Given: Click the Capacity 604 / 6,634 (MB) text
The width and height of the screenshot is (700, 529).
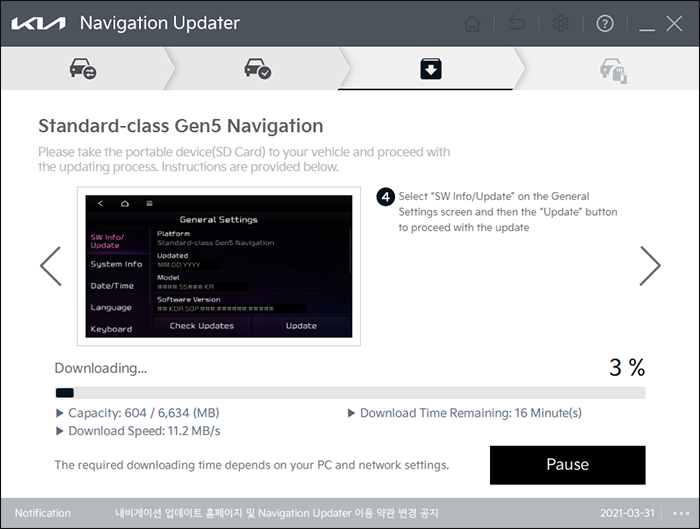Looking at the screenshot, I should pyautogui.click(x=144, y=413).
